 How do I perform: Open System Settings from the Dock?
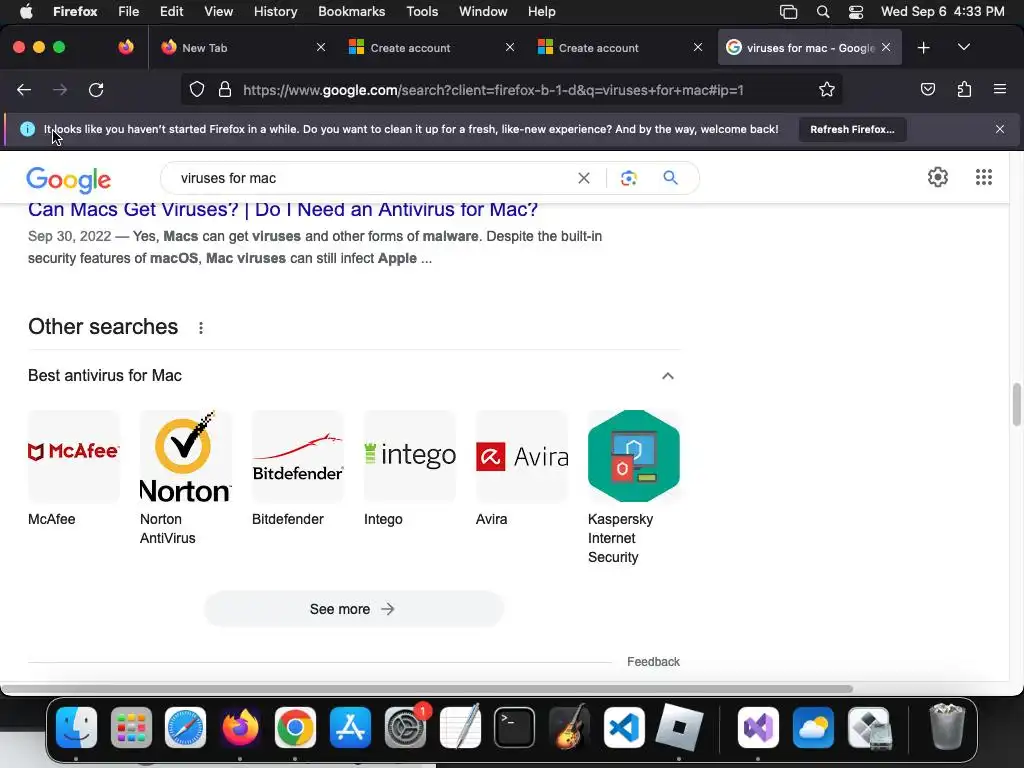pyautogui.click(x=405, y=727)
